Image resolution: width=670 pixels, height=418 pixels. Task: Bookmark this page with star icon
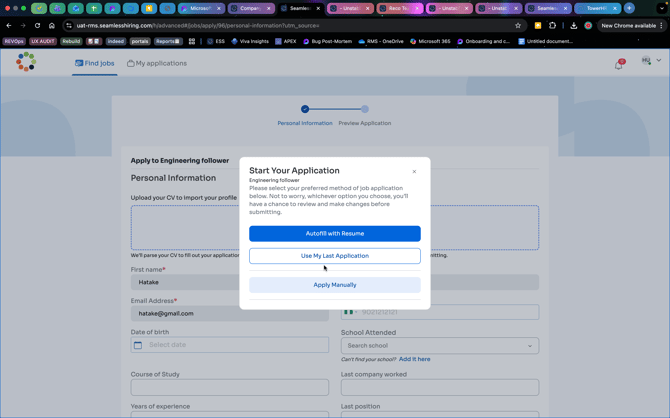click(x=518, y=26)
